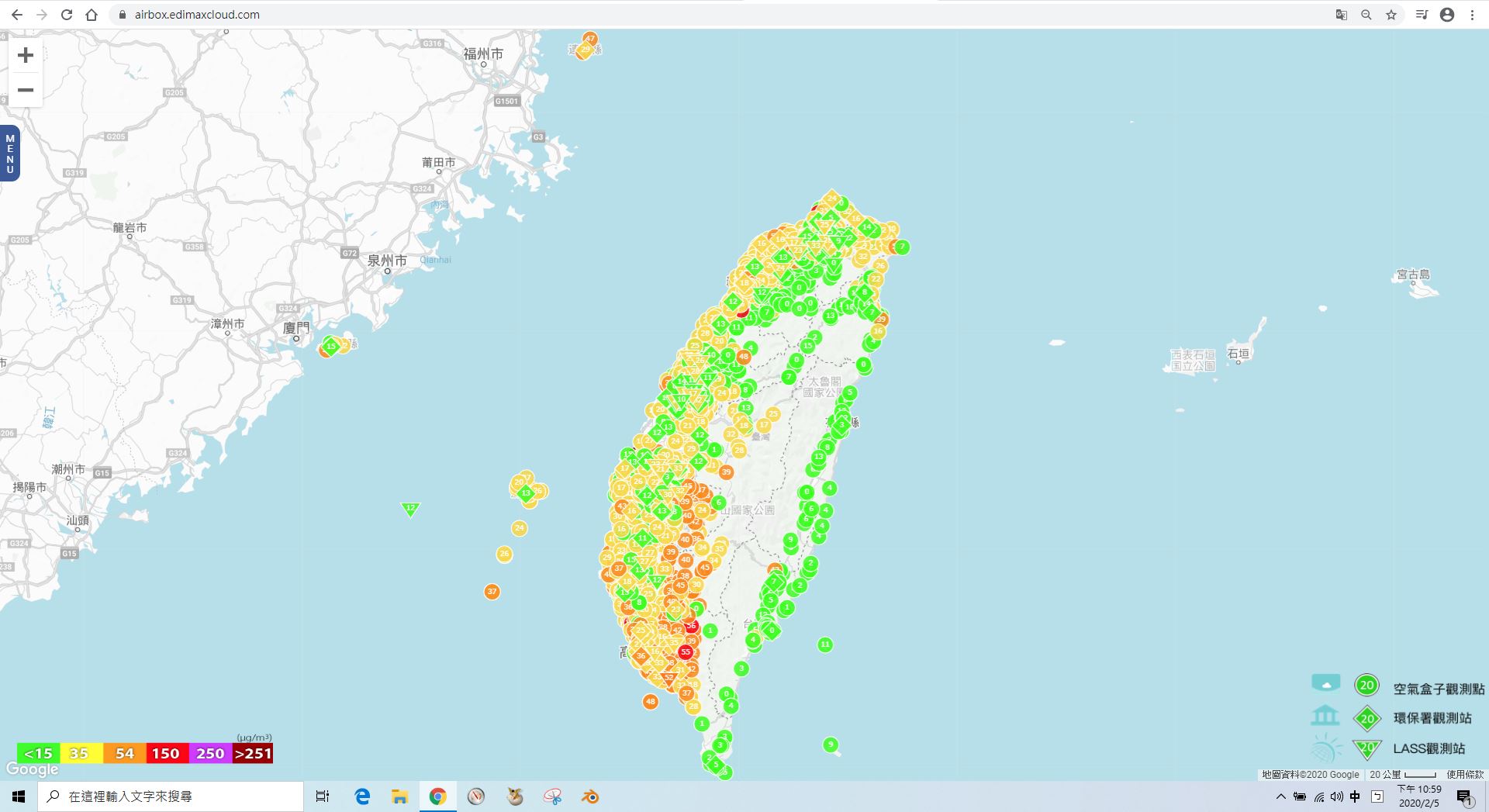Open the blue MENU side tab

10,153
